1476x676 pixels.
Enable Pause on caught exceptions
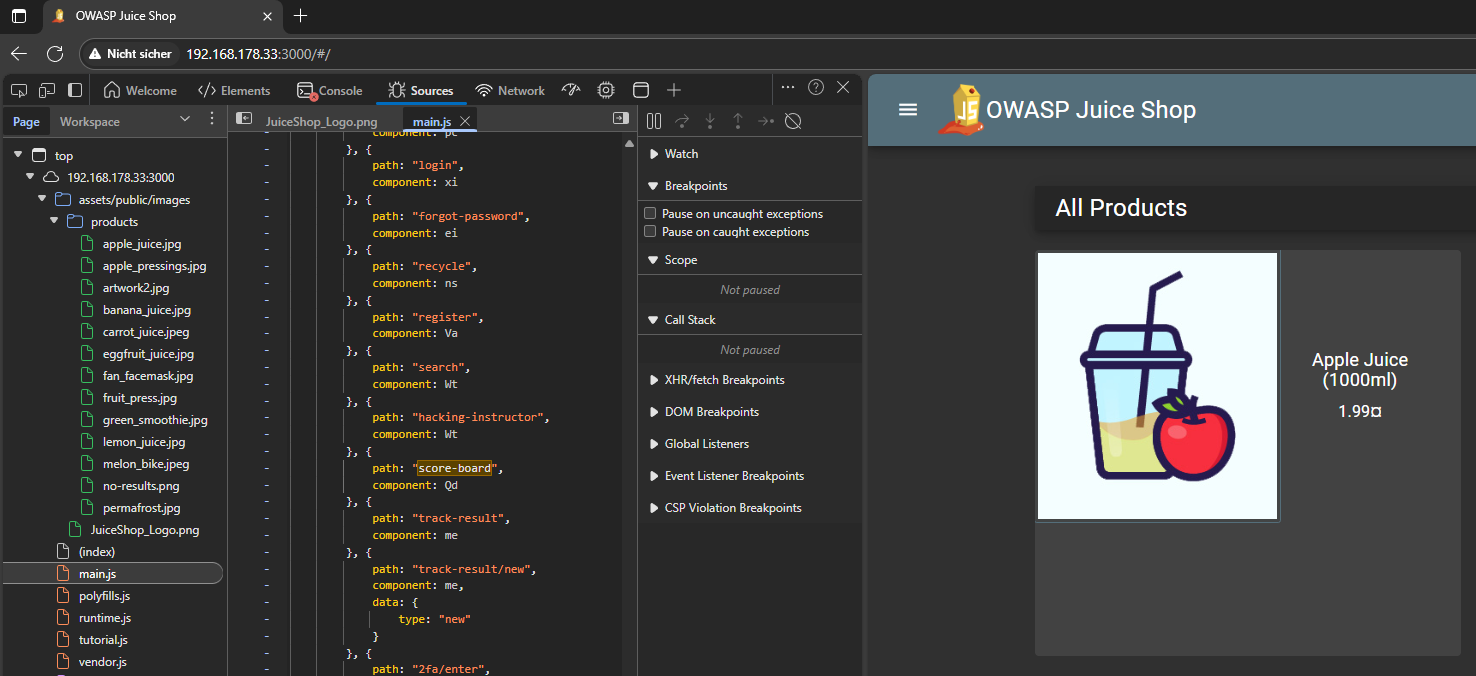(x=650, y=232)
